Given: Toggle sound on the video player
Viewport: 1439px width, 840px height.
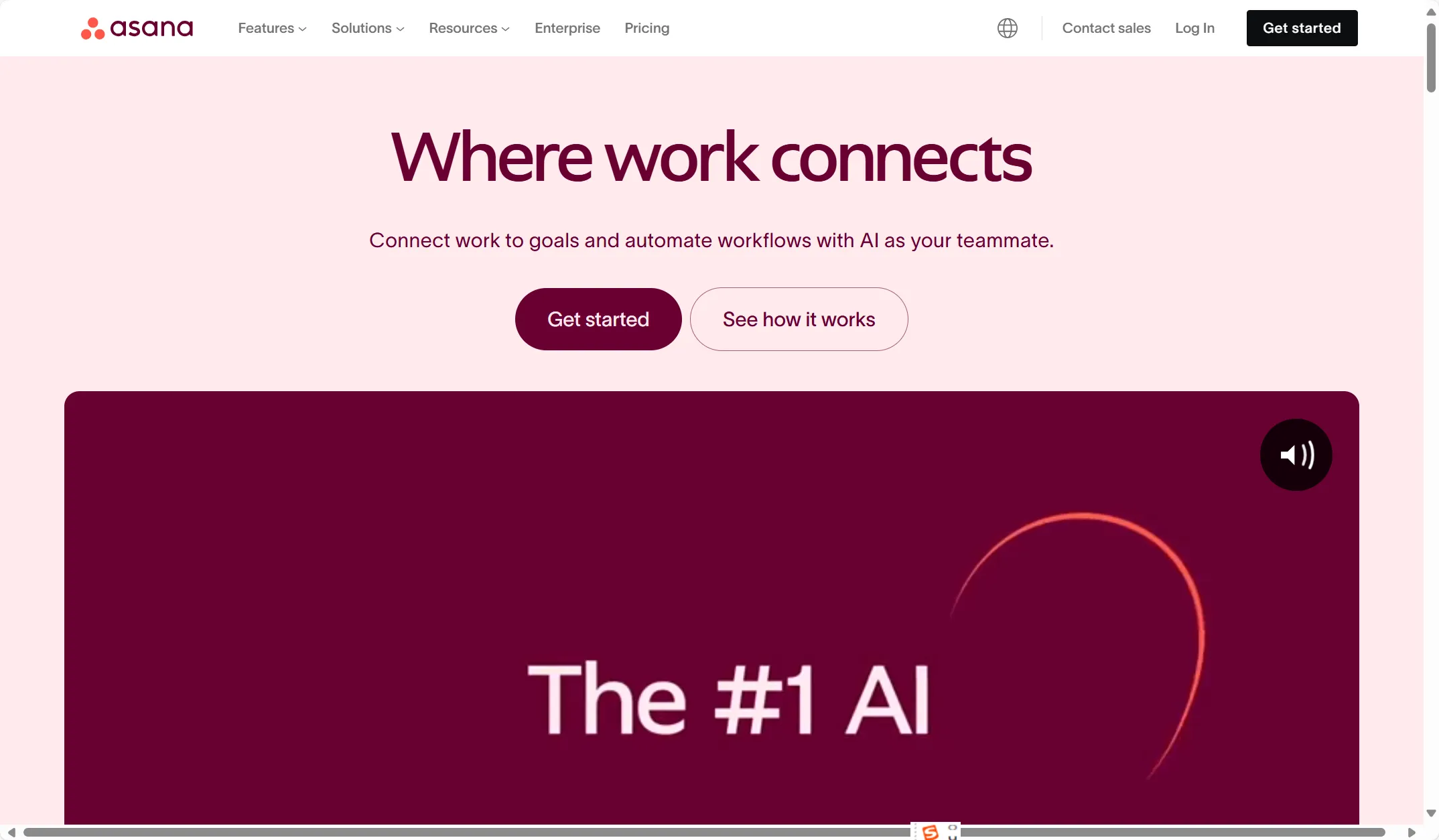Looking at the screenshot, I should coord(1295,454).
